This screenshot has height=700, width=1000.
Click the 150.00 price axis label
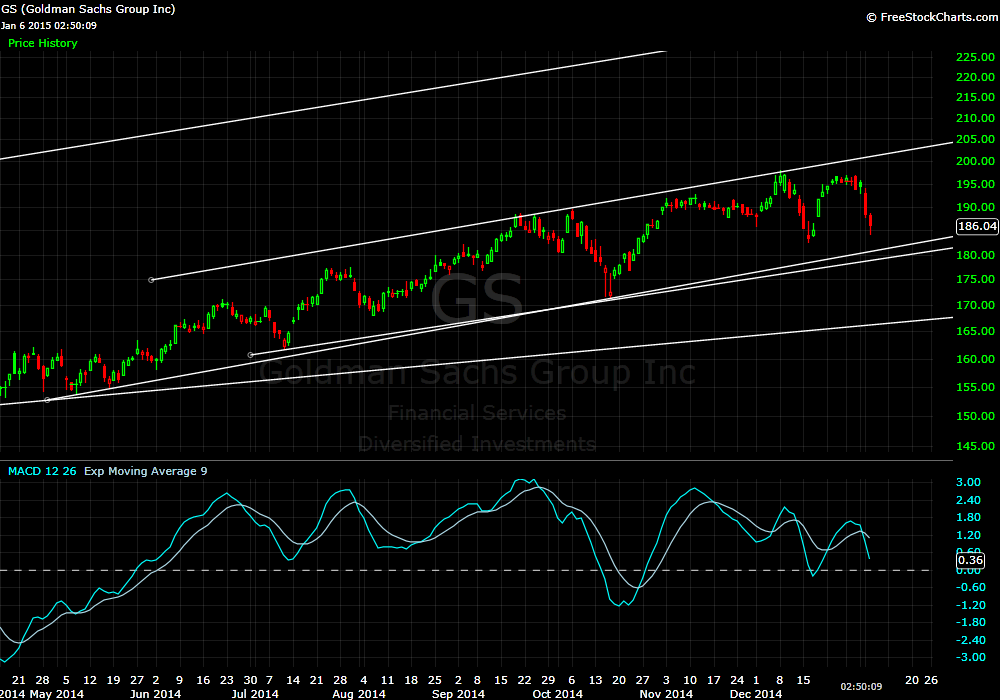[975, 416]
